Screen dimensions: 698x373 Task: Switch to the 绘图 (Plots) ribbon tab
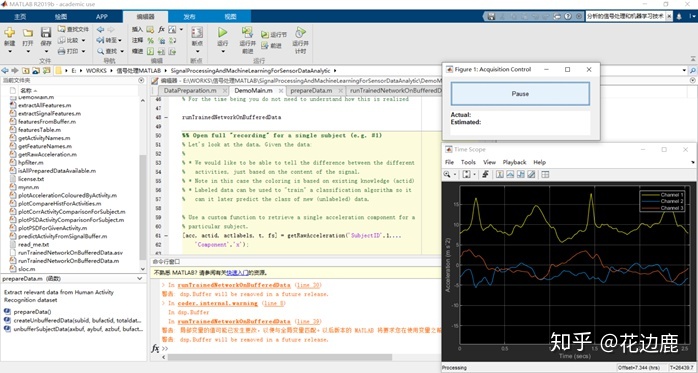[x=61, y=16]
